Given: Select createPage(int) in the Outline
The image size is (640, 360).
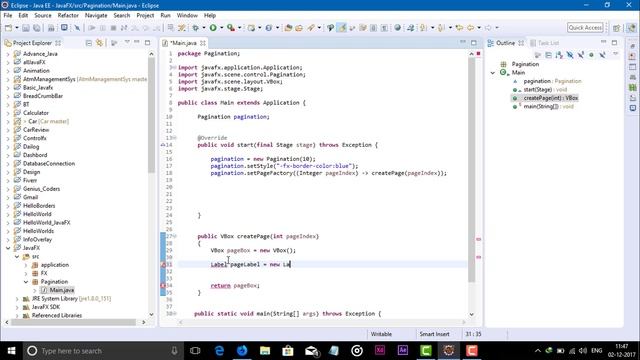Looking at the screenshot, I should coord(551,98).
